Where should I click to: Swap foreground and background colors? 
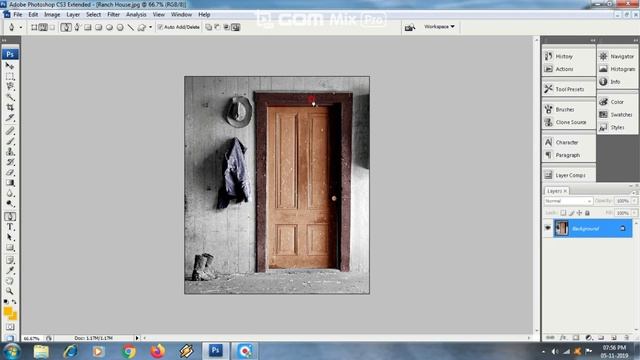[14, 302]
